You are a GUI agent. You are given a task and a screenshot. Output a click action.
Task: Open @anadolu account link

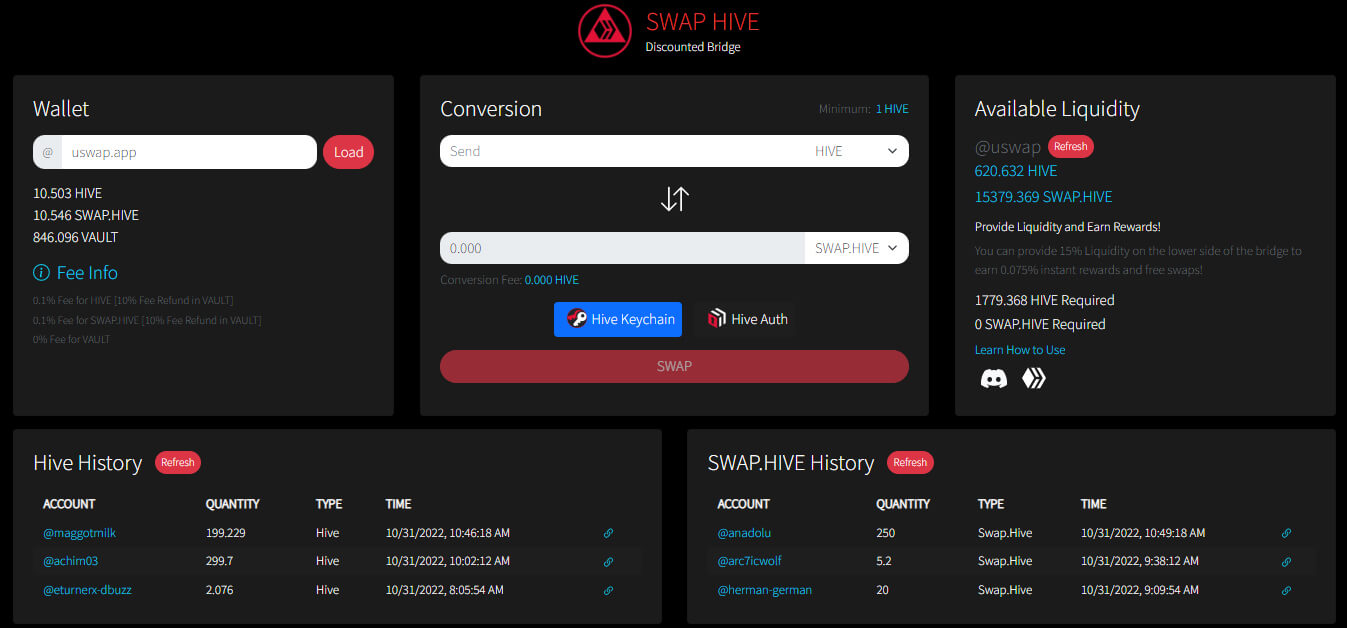point(744,533)
